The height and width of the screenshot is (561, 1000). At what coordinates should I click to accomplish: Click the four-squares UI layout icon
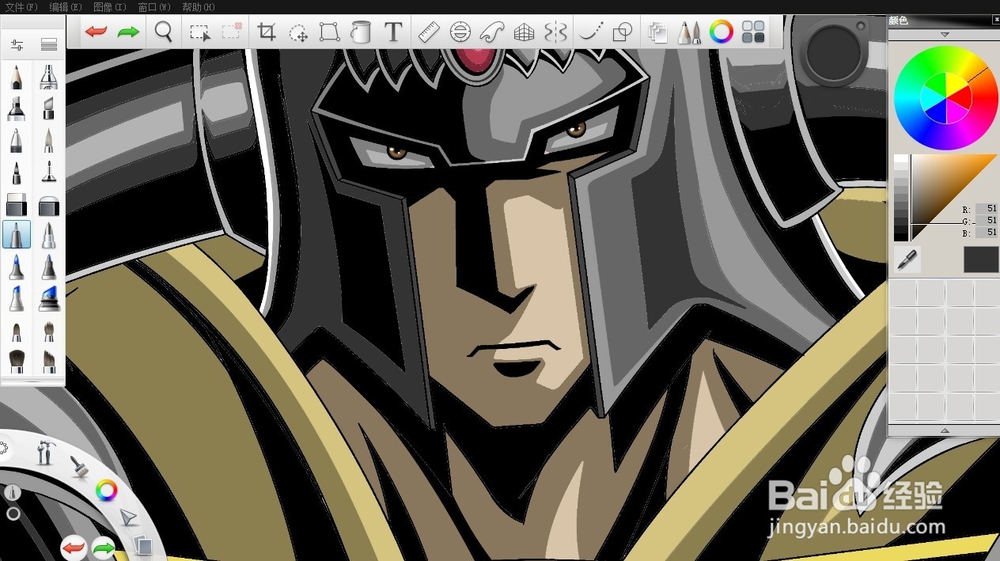click(x=753, y=31)
